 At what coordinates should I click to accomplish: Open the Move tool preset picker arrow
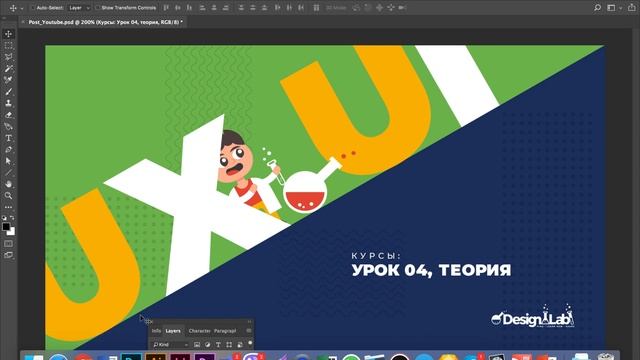click(22, 8)
